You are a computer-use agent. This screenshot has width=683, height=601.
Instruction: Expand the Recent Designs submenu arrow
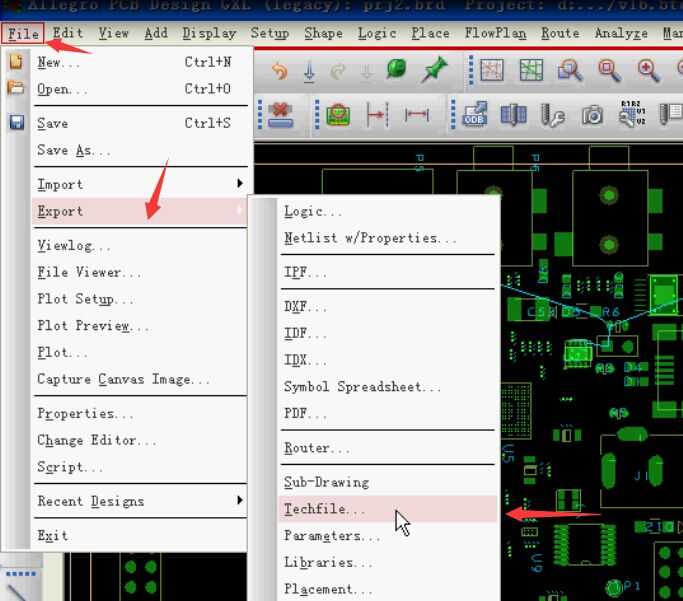tap(240, 500)
